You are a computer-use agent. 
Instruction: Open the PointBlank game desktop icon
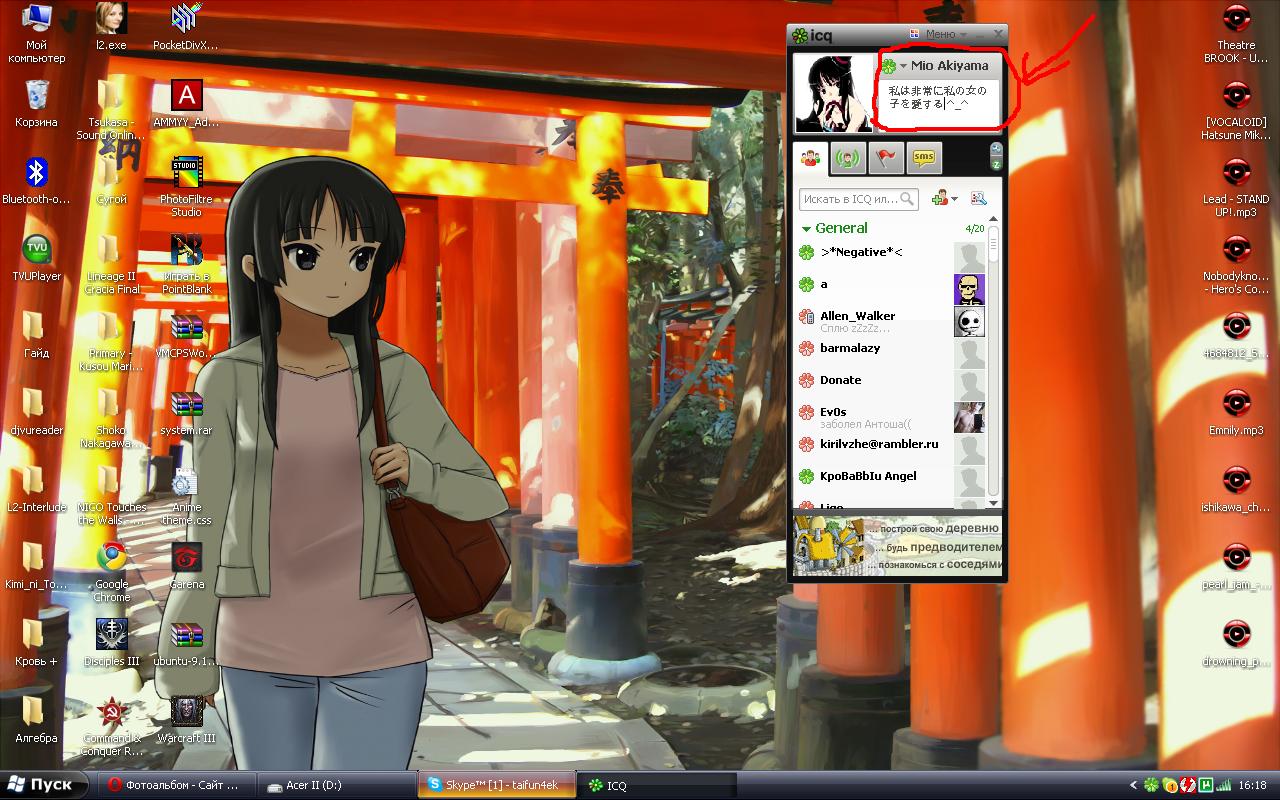(186, 263)
